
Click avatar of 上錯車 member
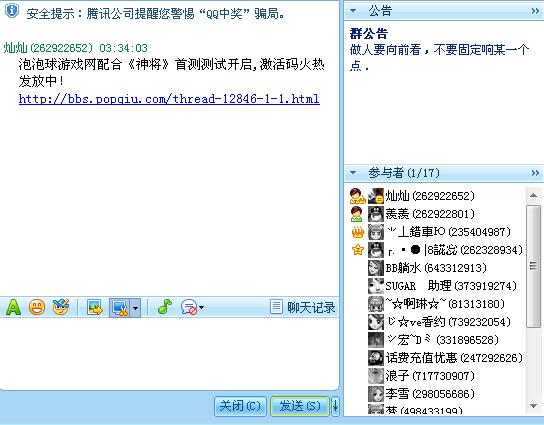point(376,232)
